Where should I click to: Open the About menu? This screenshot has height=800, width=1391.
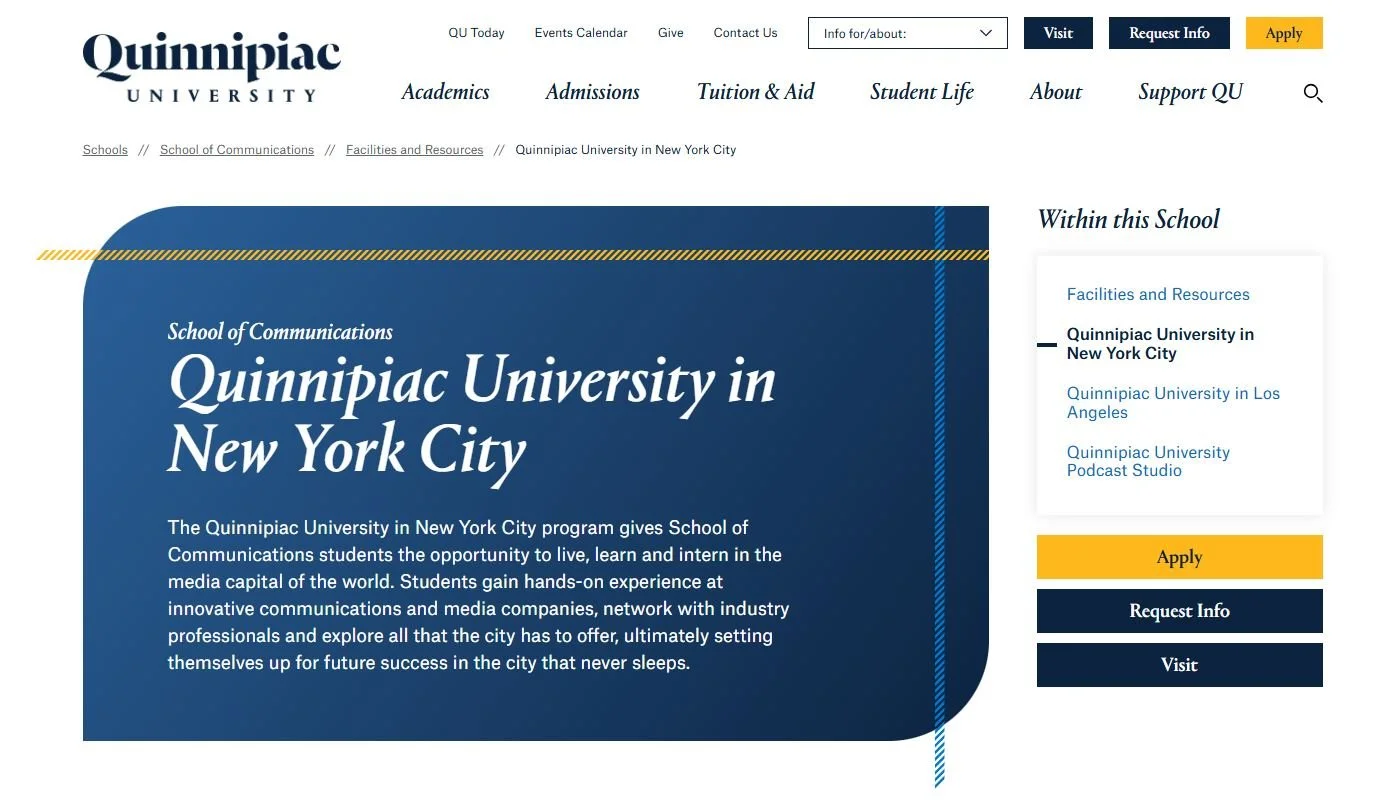point(1056,92)
